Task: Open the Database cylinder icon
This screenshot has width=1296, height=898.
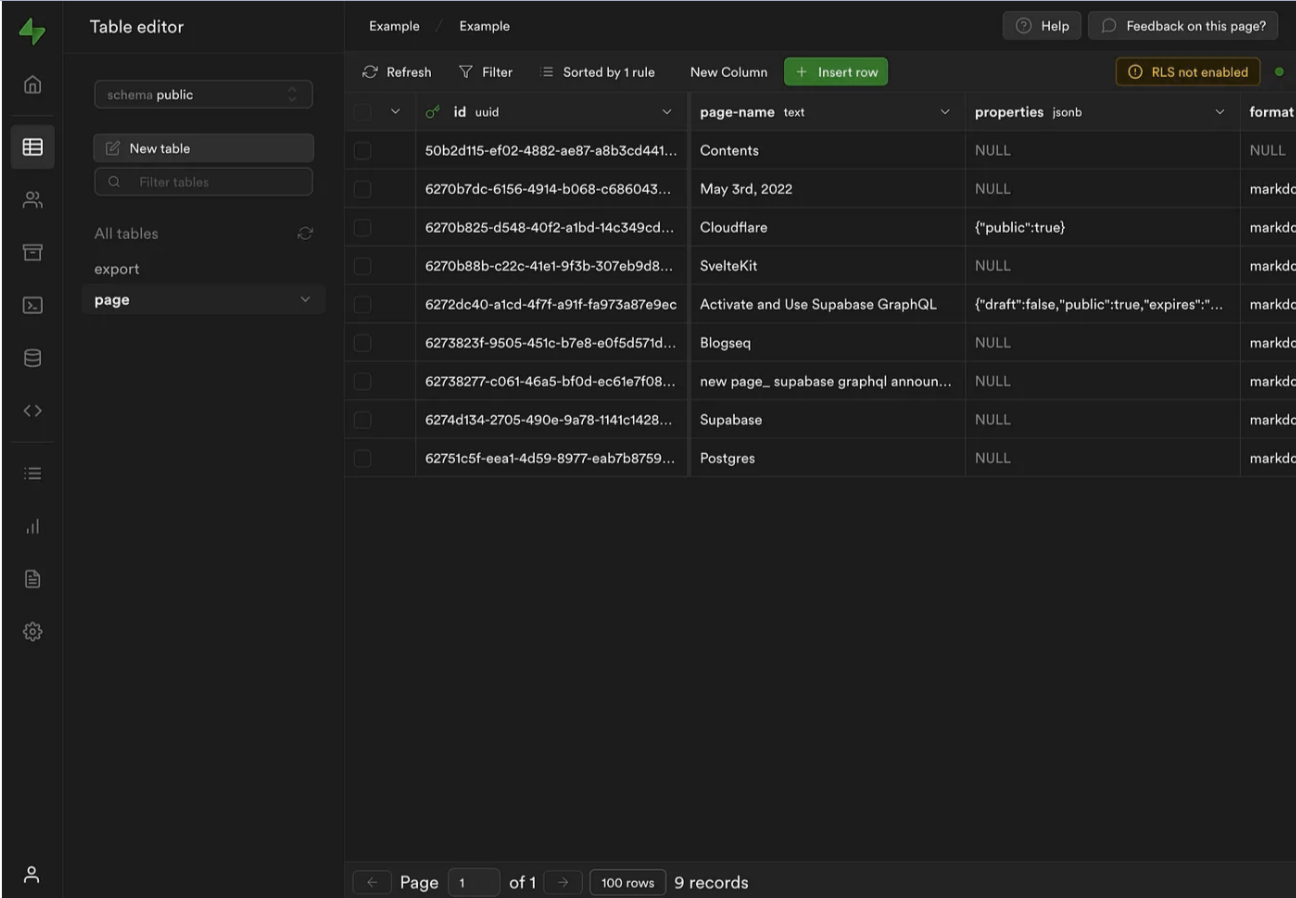Action: click(32, 358)
